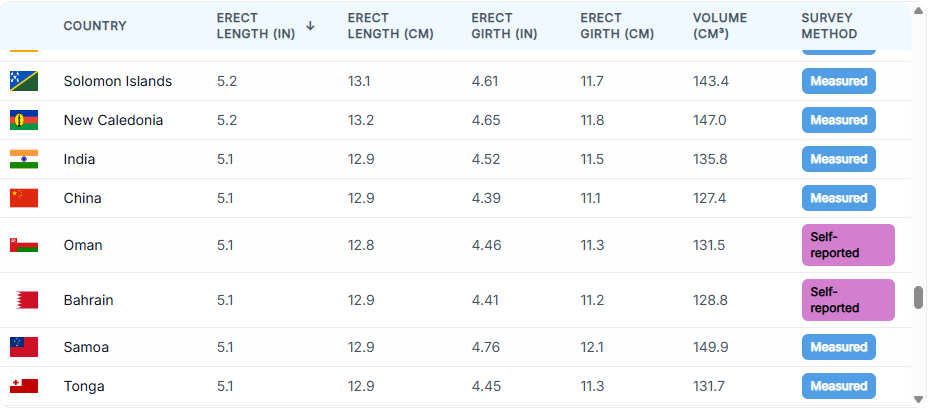Click the Measured badge in India row

(x=838, y=159)
